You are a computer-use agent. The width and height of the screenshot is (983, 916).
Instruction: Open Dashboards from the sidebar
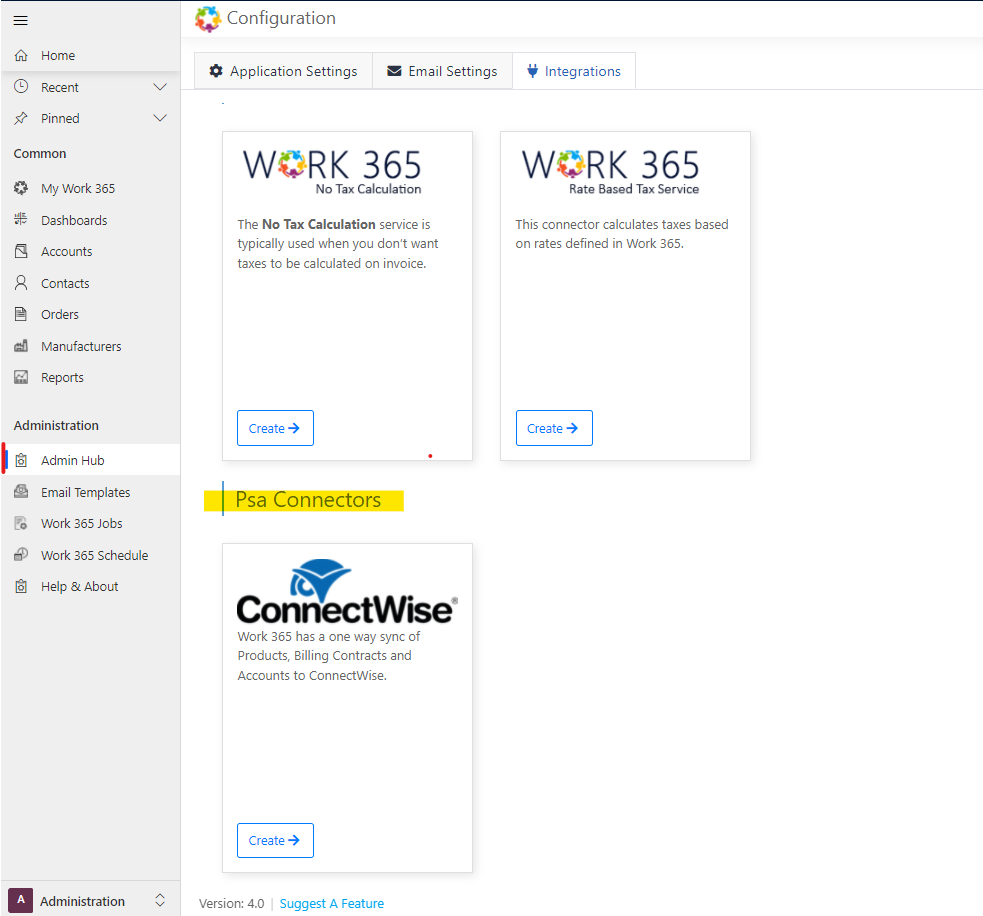pos(90,220)
